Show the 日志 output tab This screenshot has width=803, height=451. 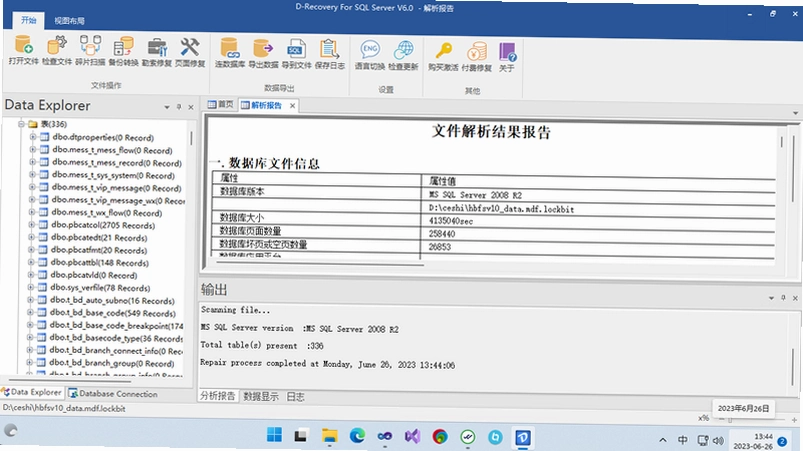(x=295, y=397)
